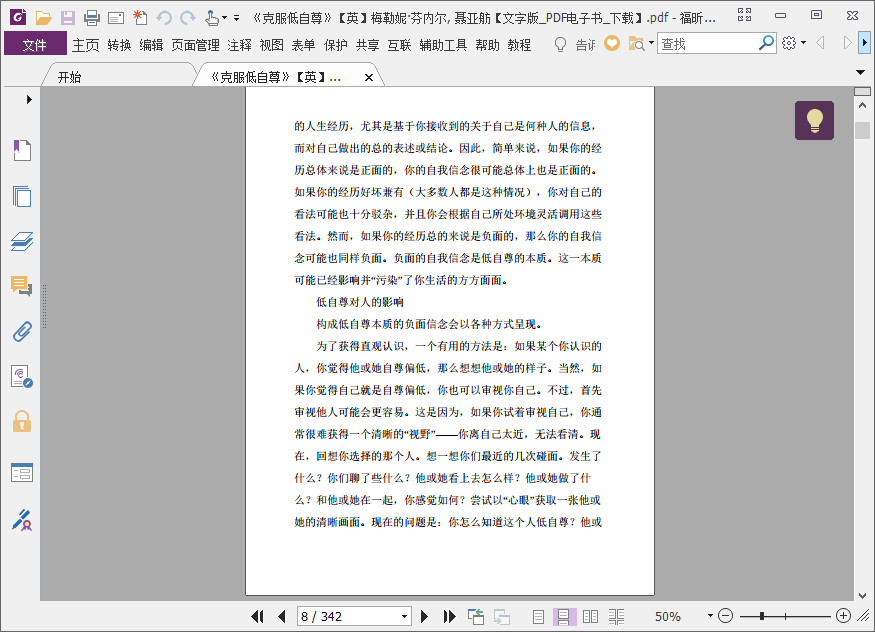Viewport: 875px width, 632px height.
Task: Zoom out with the minus button
Action: 725,616
